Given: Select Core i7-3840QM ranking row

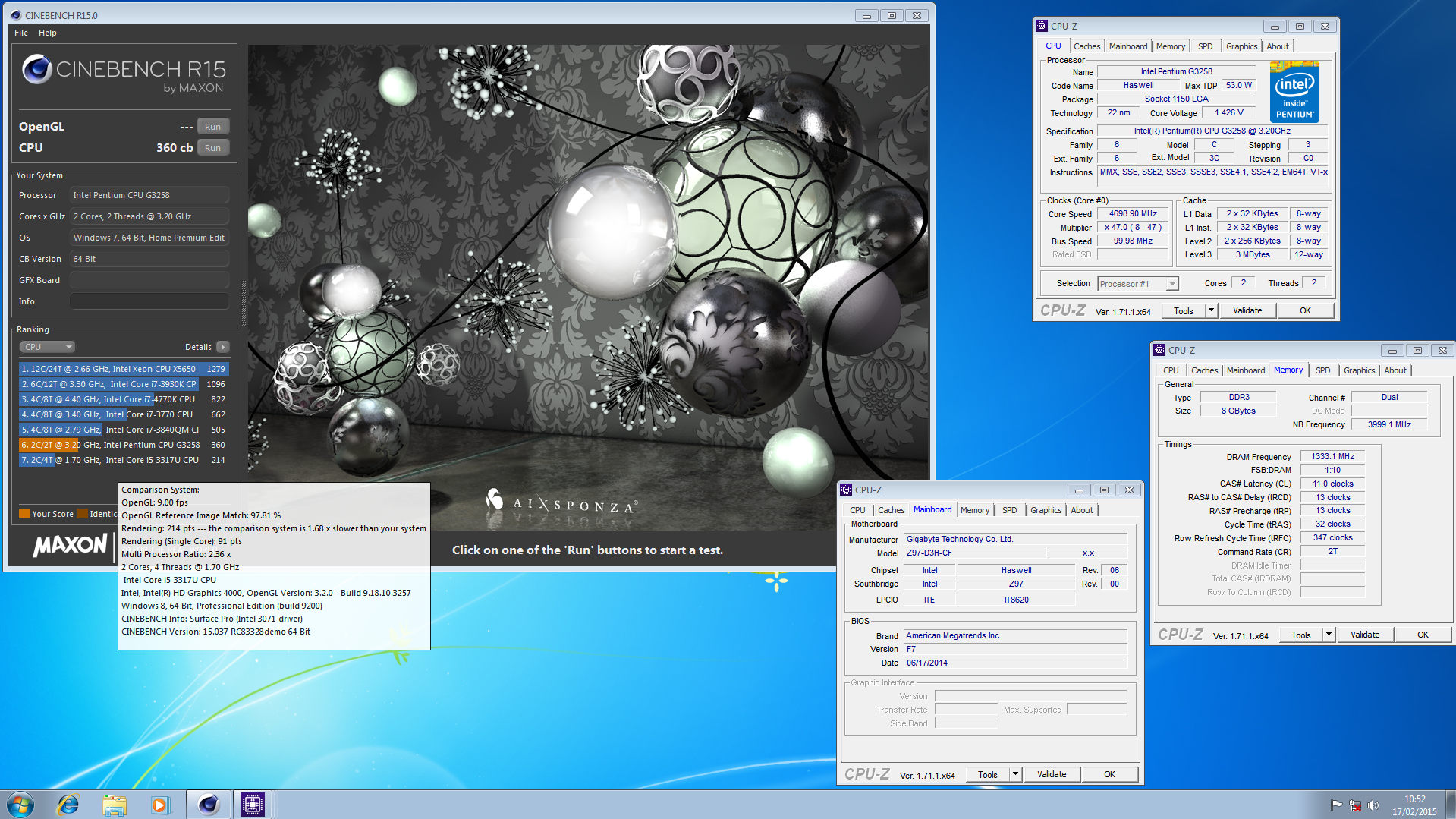Looking at the screenshot, I should [x=124, y=430].
